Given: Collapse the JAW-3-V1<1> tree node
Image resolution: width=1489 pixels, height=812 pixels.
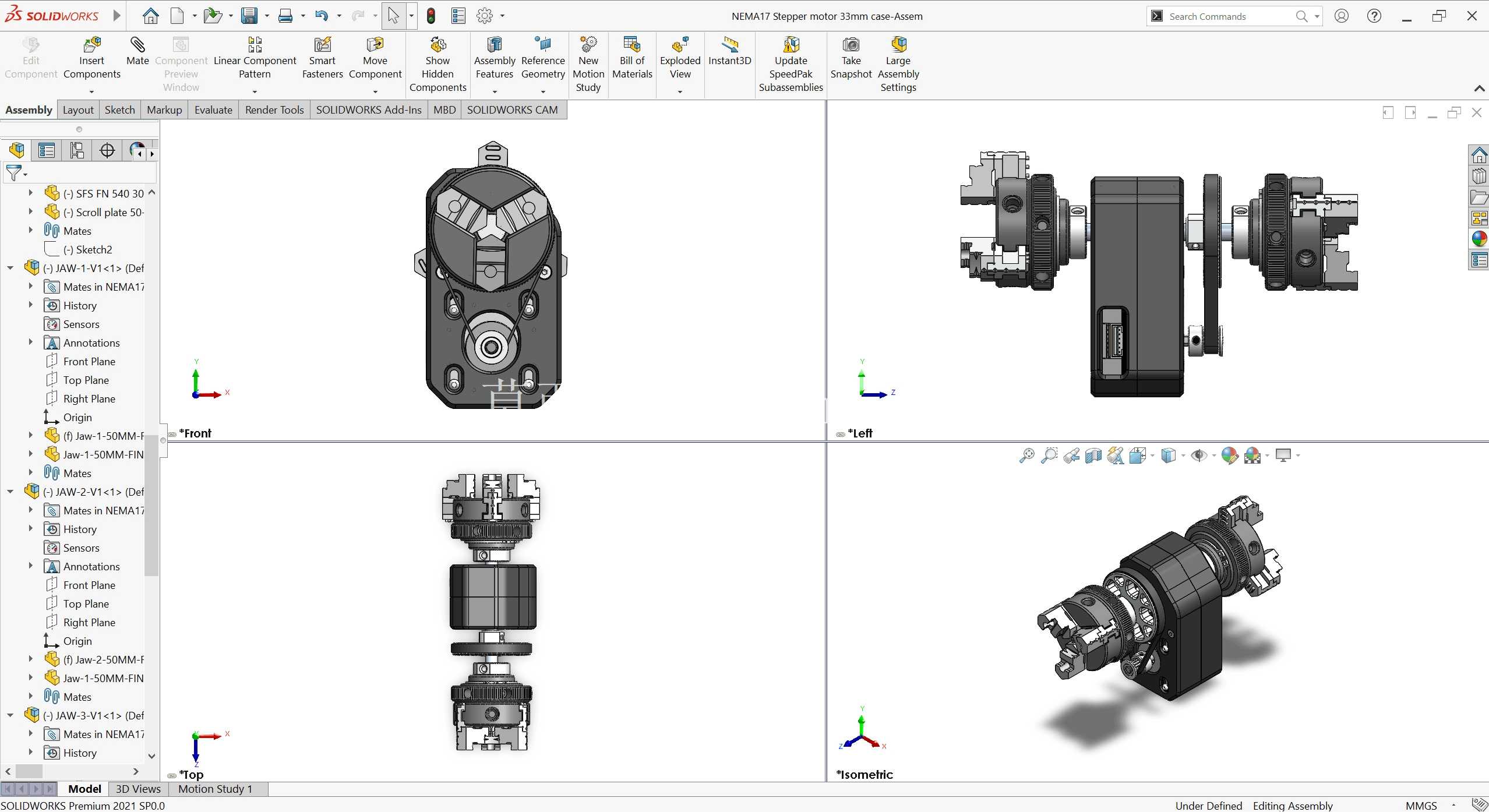Looking at the screenshot, I should pos(10,715).
